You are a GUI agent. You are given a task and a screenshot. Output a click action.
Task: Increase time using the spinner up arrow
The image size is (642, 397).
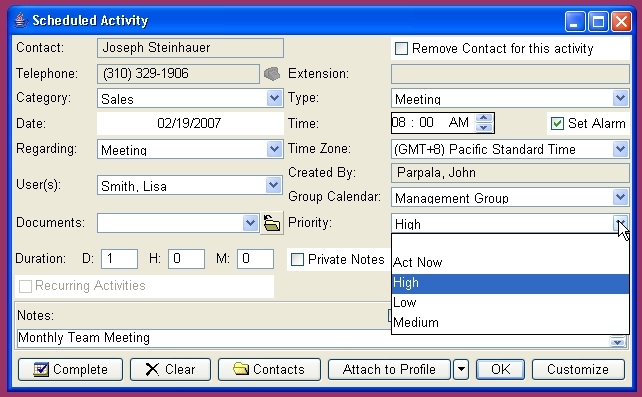[x=484, y=118]
